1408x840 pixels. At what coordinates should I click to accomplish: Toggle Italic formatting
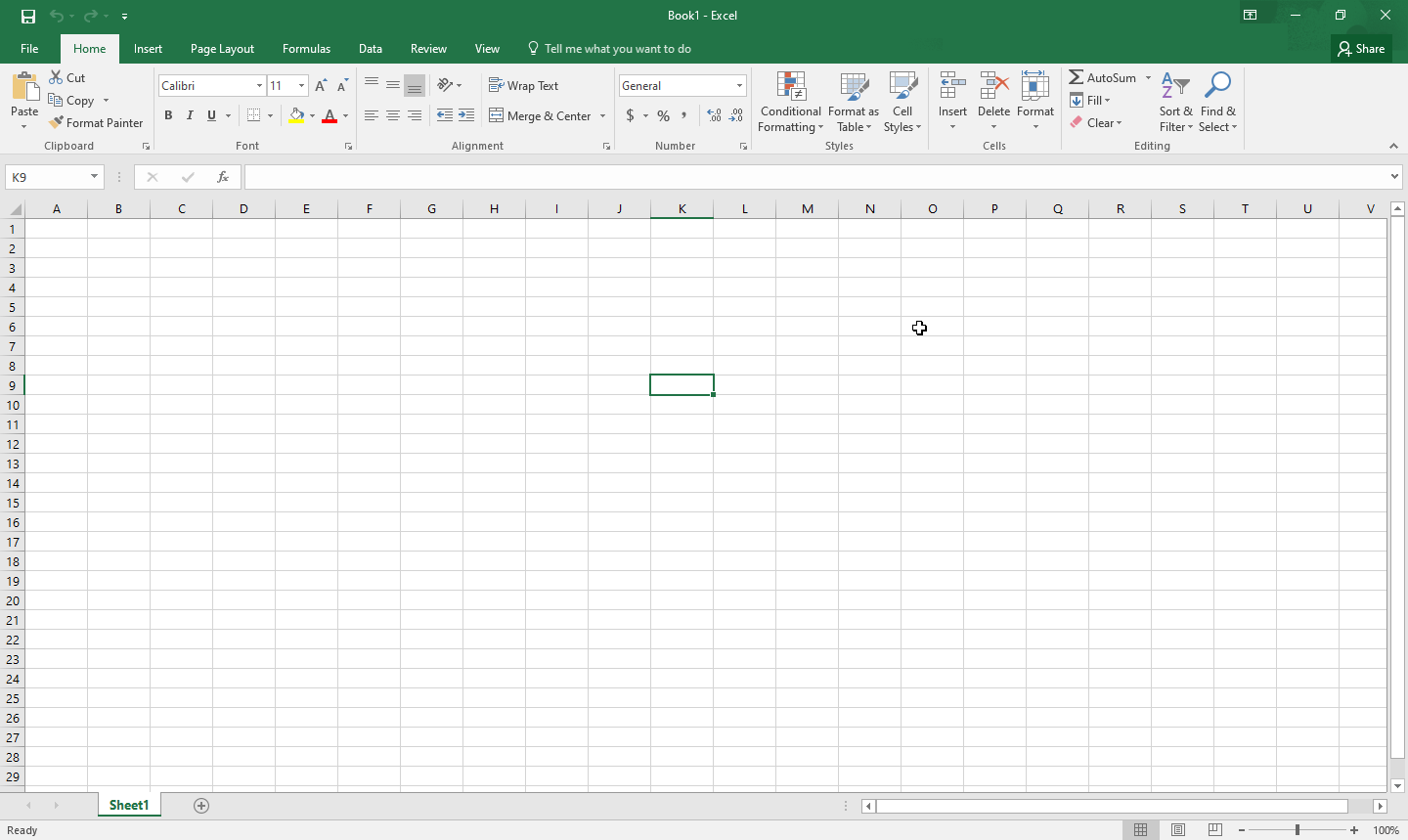[190, 115]
